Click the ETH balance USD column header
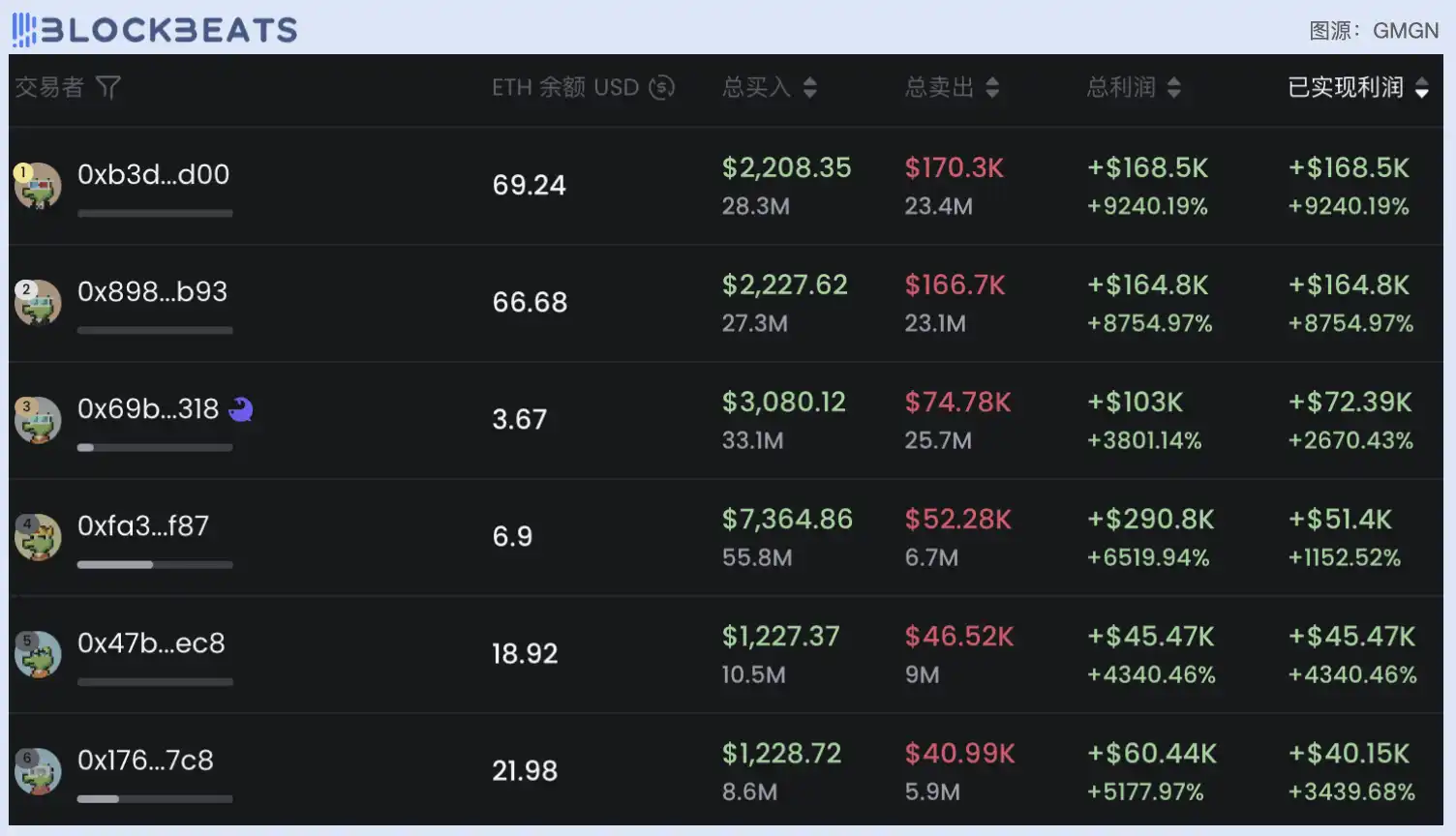The height and width of the screenshot is (836, 1456). coord(565,88)
